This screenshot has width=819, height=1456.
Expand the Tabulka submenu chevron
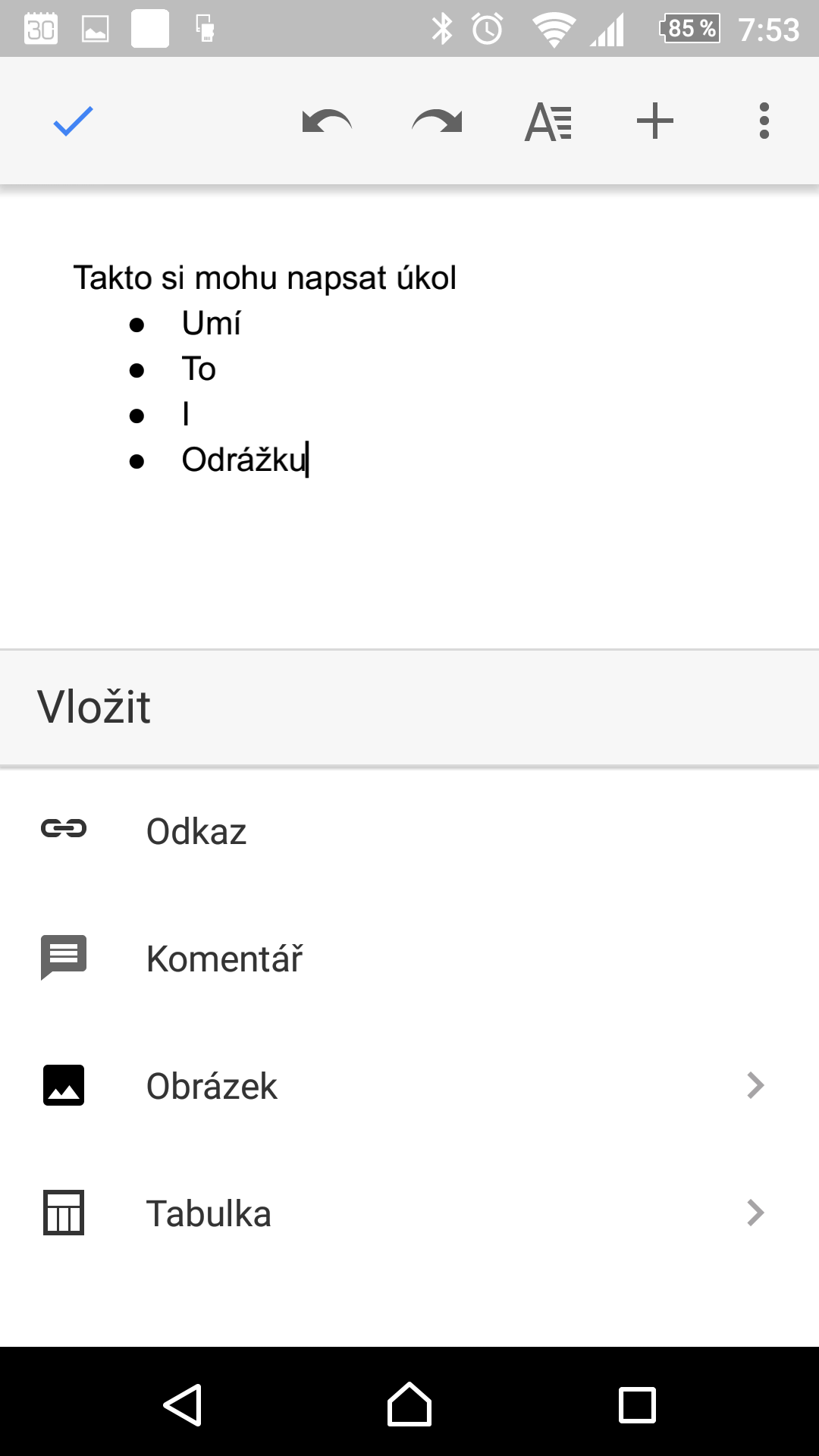pos(755,1213)
